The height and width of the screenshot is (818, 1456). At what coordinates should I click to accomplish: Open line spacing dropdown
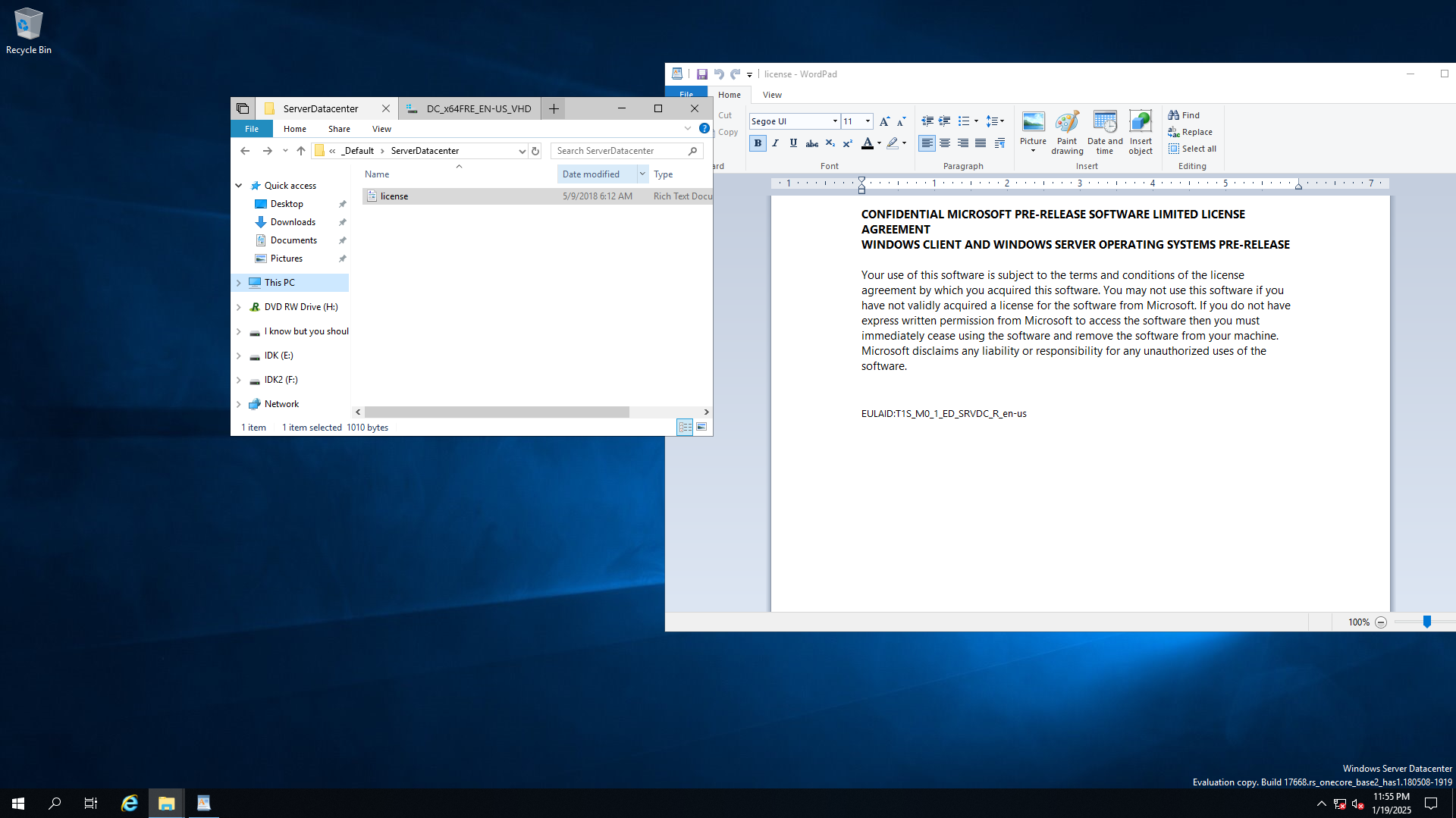(995, 121)
